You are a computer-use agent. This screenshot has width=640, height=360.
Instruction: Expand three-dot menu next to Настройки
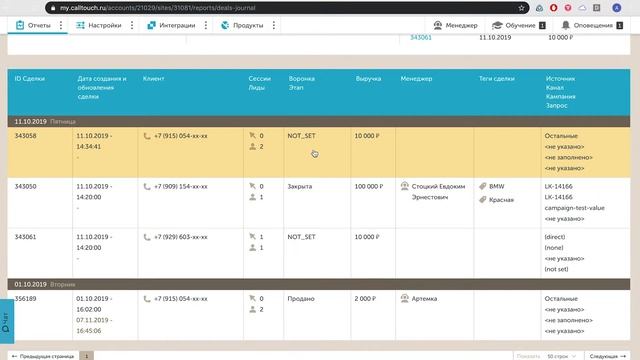coord(132,25)
